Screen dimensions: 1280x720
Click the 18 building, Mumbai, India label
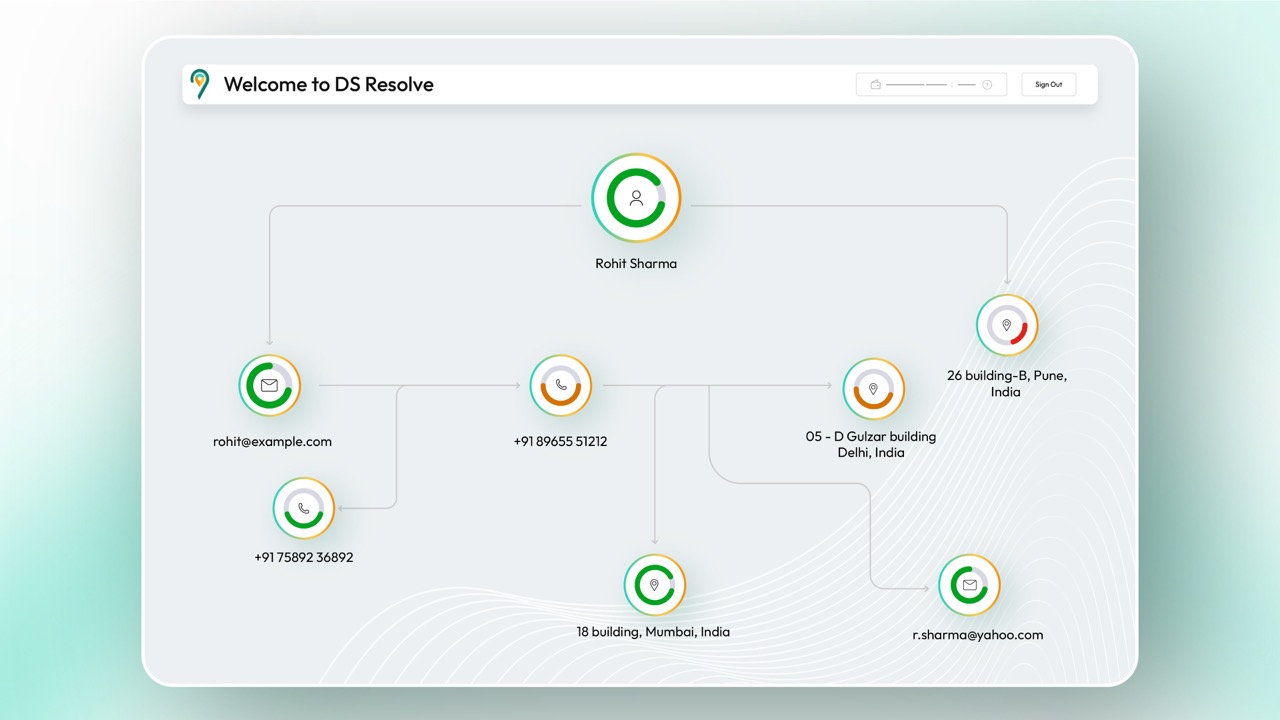[x=653, y=632]
